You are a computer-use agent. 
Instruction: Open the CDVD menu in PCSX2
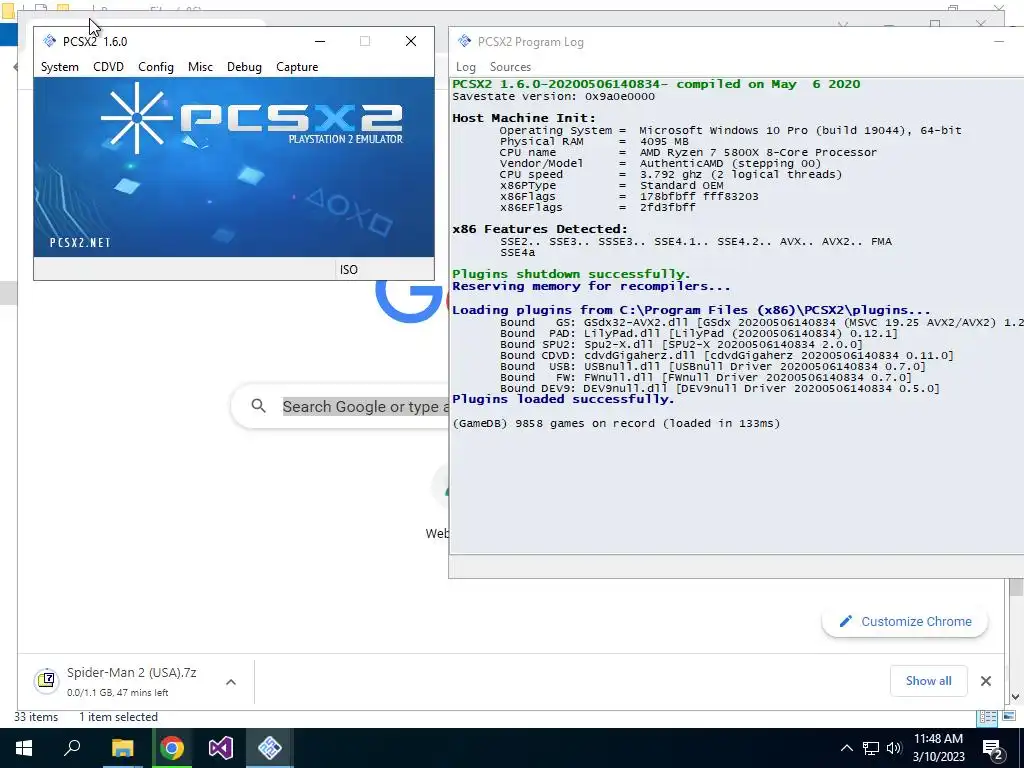[108, 67]
